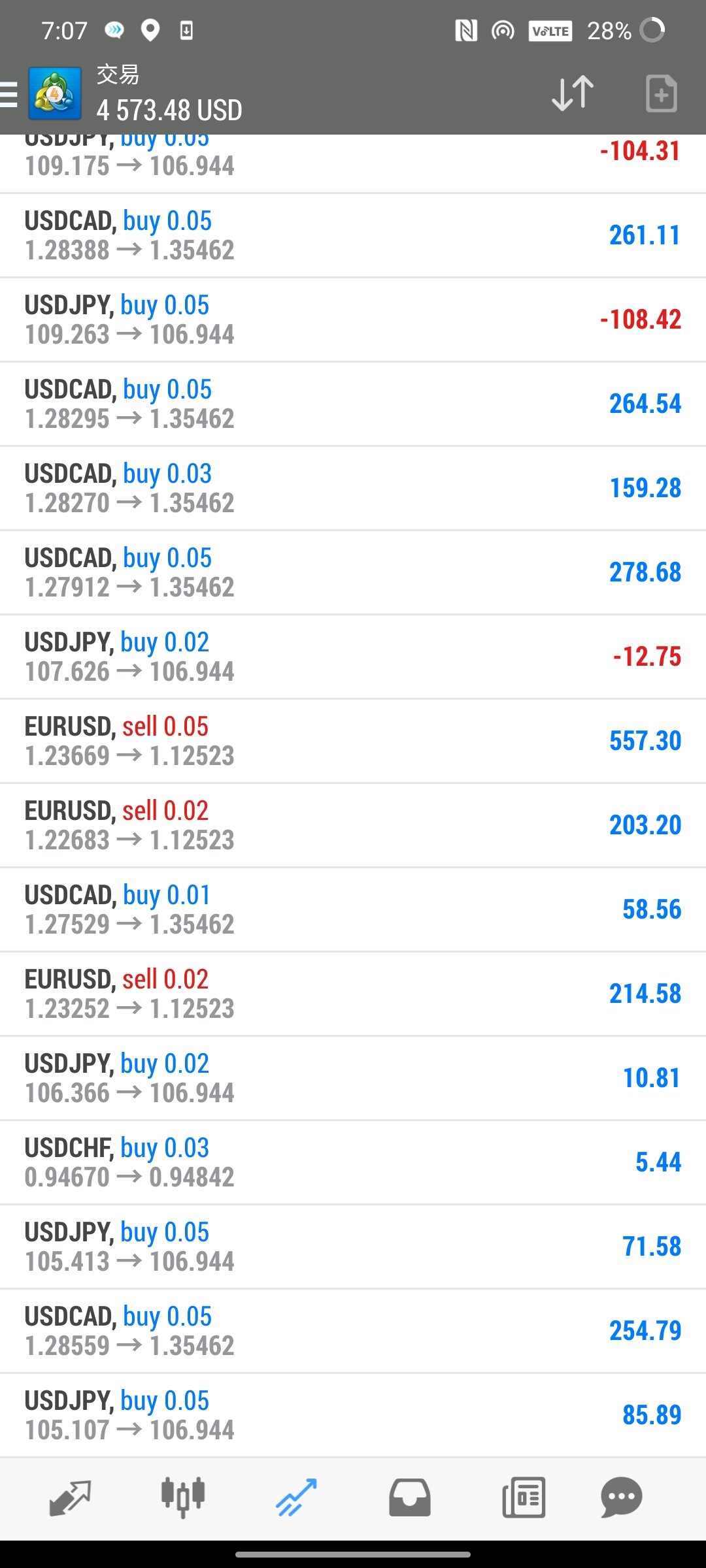The height and width of the screenshot is (1568, 706).
Task: Select EURUSD sell 0.05 position at 1.23669
Action: (x=353, y=742)
